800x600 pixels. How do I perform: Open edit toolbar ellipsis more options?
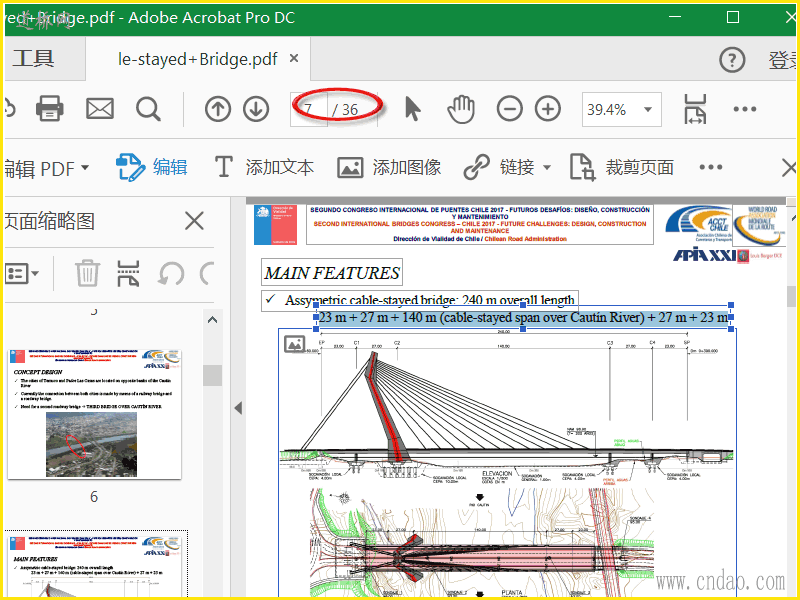pyautogui.click(x=711, y=167)
